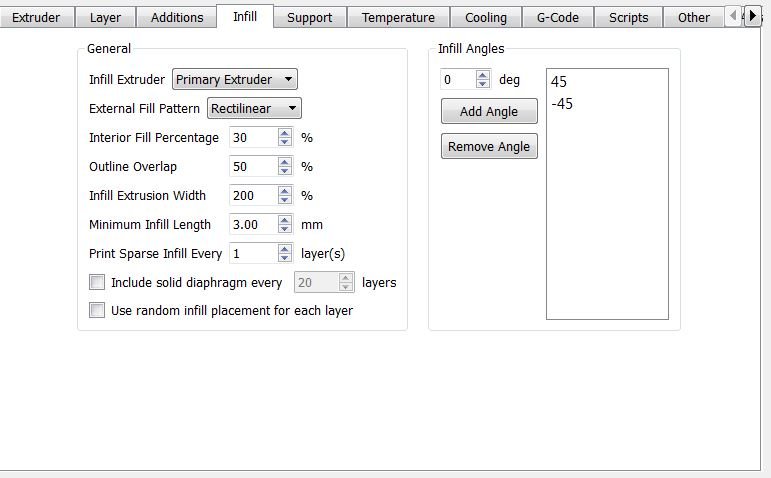Open External Fill Pattern dropdown
This screenshot has height=478, width=771.
[254, 108]
